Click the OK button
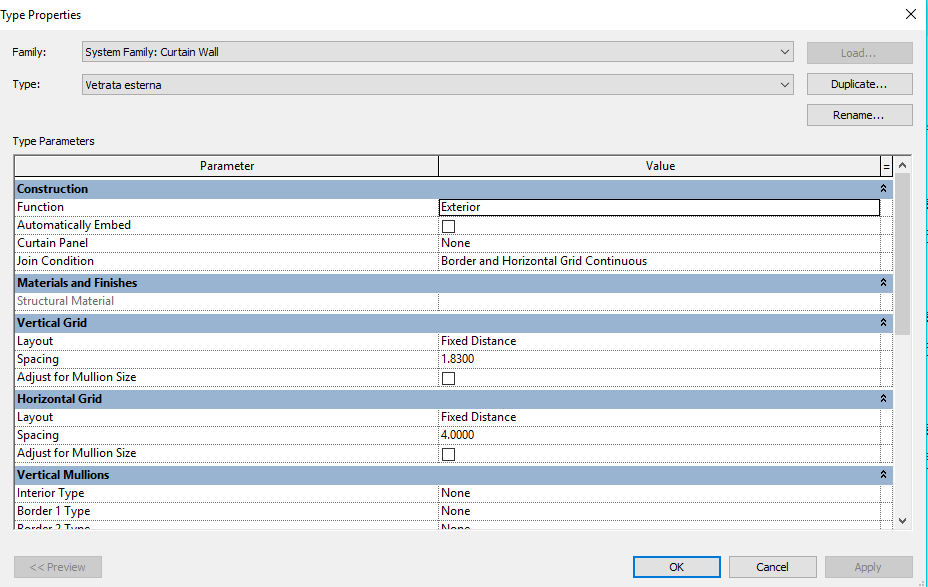The height and width of the screenshot is (587, 928). 676,567
